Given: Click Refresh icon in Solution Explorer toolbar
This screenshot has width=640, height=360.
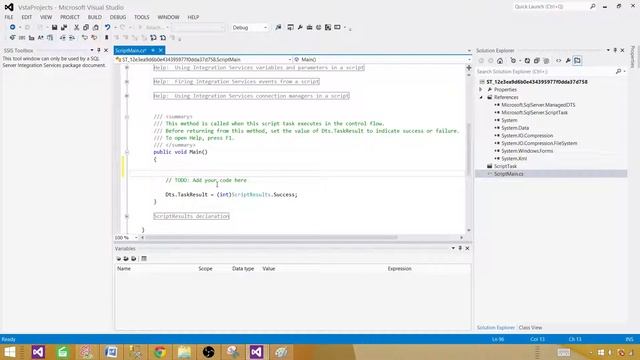Looking at the screenshot, I should [527, 61].
